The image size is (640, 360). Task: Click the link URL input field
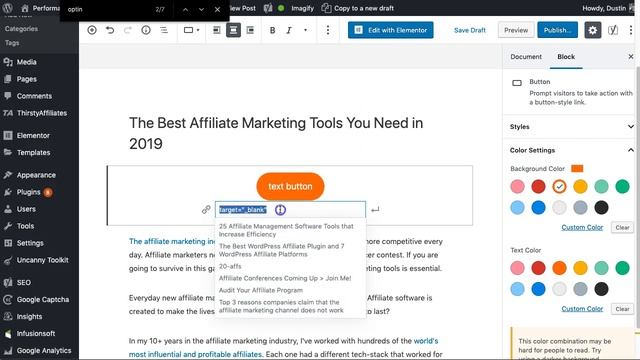[x=290, y=210]
